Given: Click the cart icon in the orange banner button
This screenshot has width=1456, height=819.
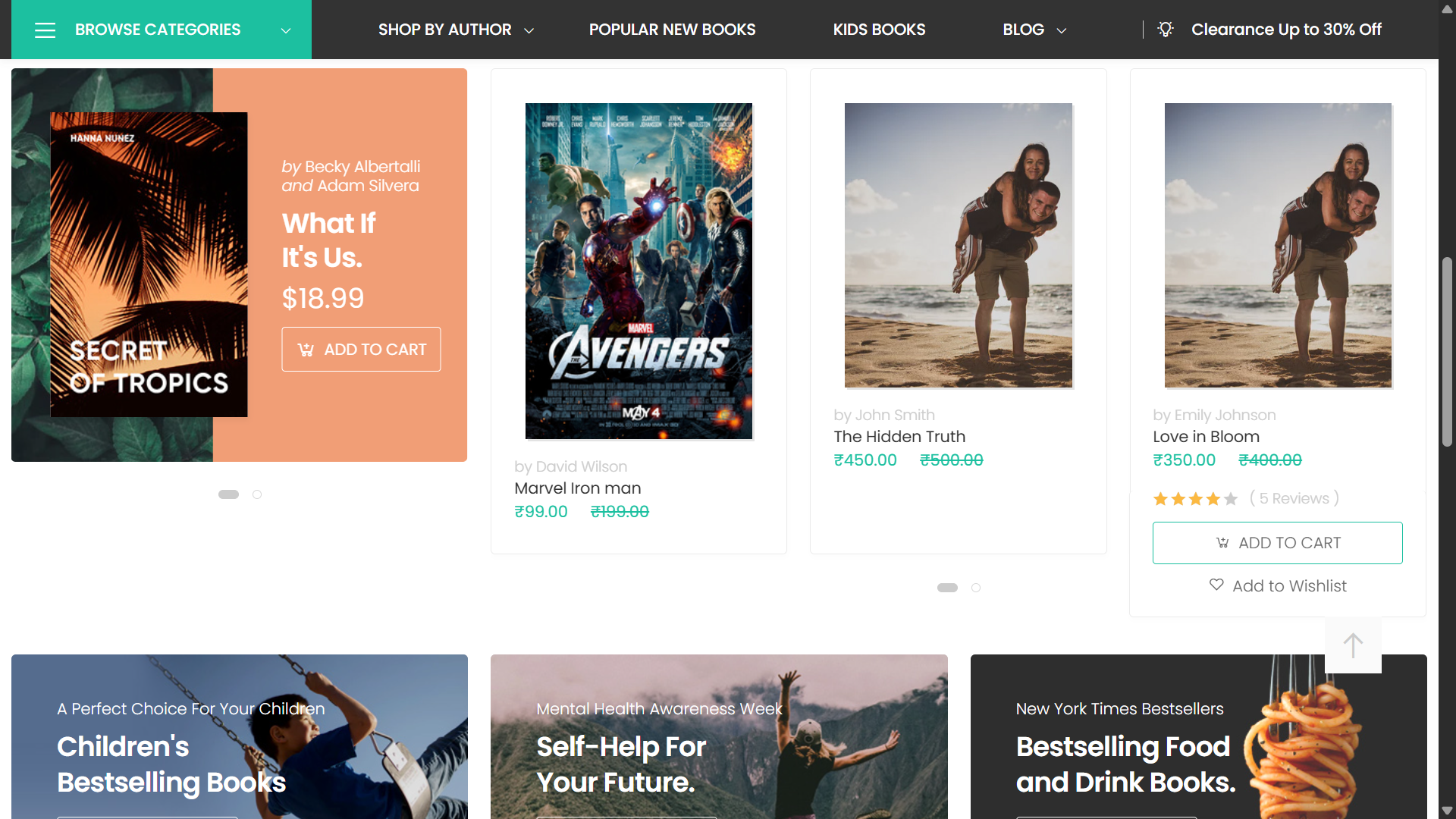Looking at the screenshot, I should coord(306,350).
